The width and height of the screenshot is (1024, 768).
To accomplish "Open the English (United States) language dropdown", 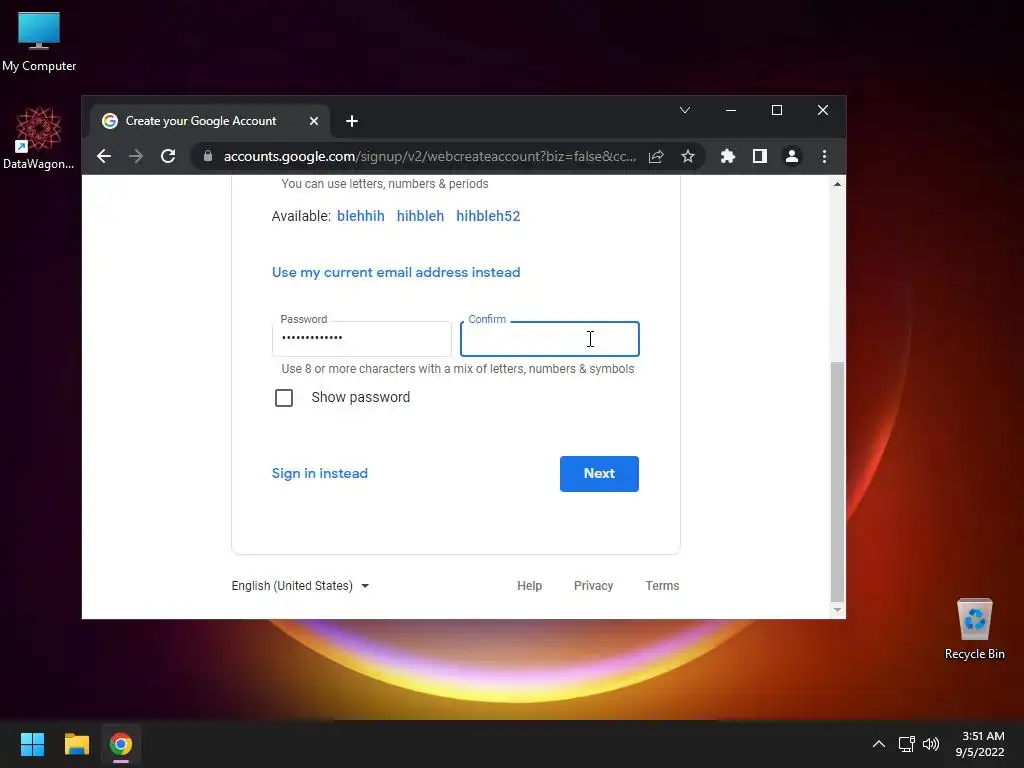I will (x=300, y=586).
